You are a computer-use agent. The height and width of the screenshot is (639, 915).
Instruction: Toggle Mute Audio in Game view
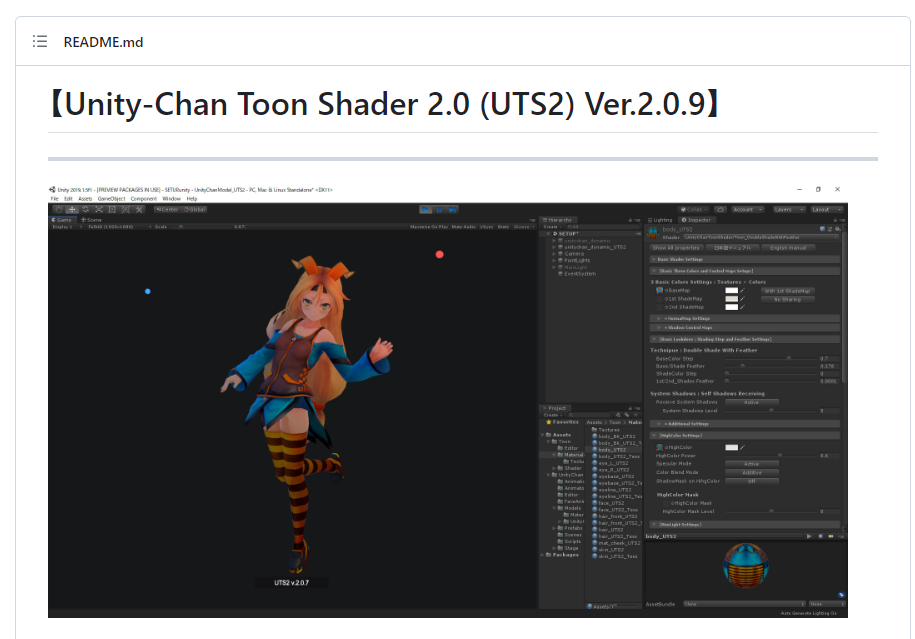tap(464, 227)
